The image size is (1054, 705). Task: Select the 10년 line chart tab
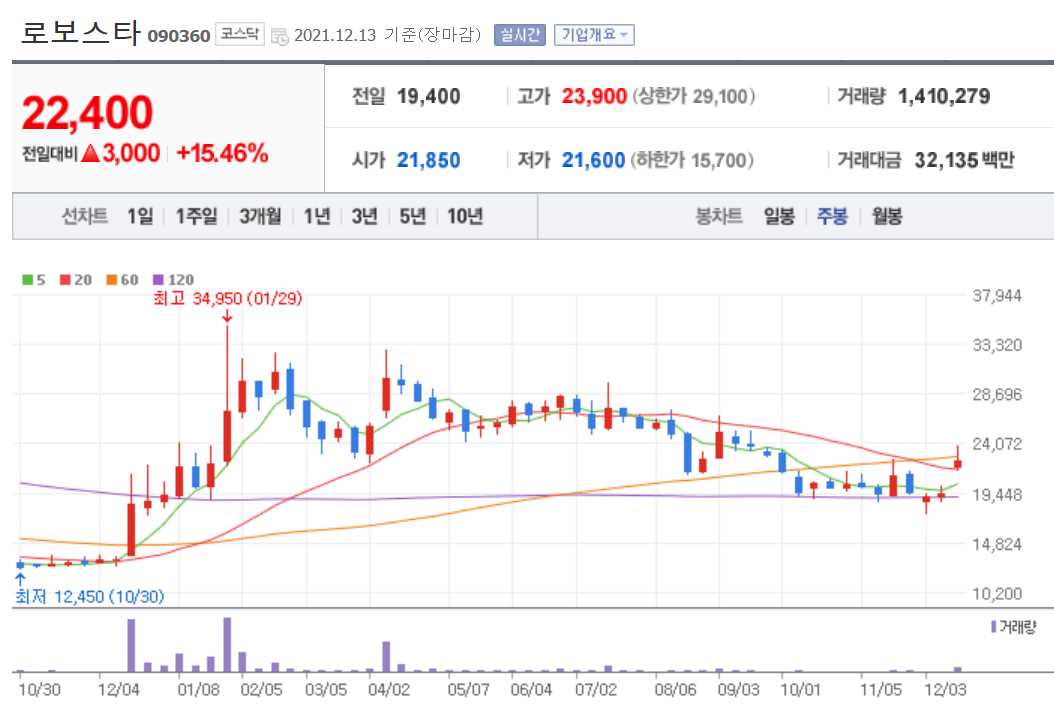pyautogui.click(x=464, y=216)
